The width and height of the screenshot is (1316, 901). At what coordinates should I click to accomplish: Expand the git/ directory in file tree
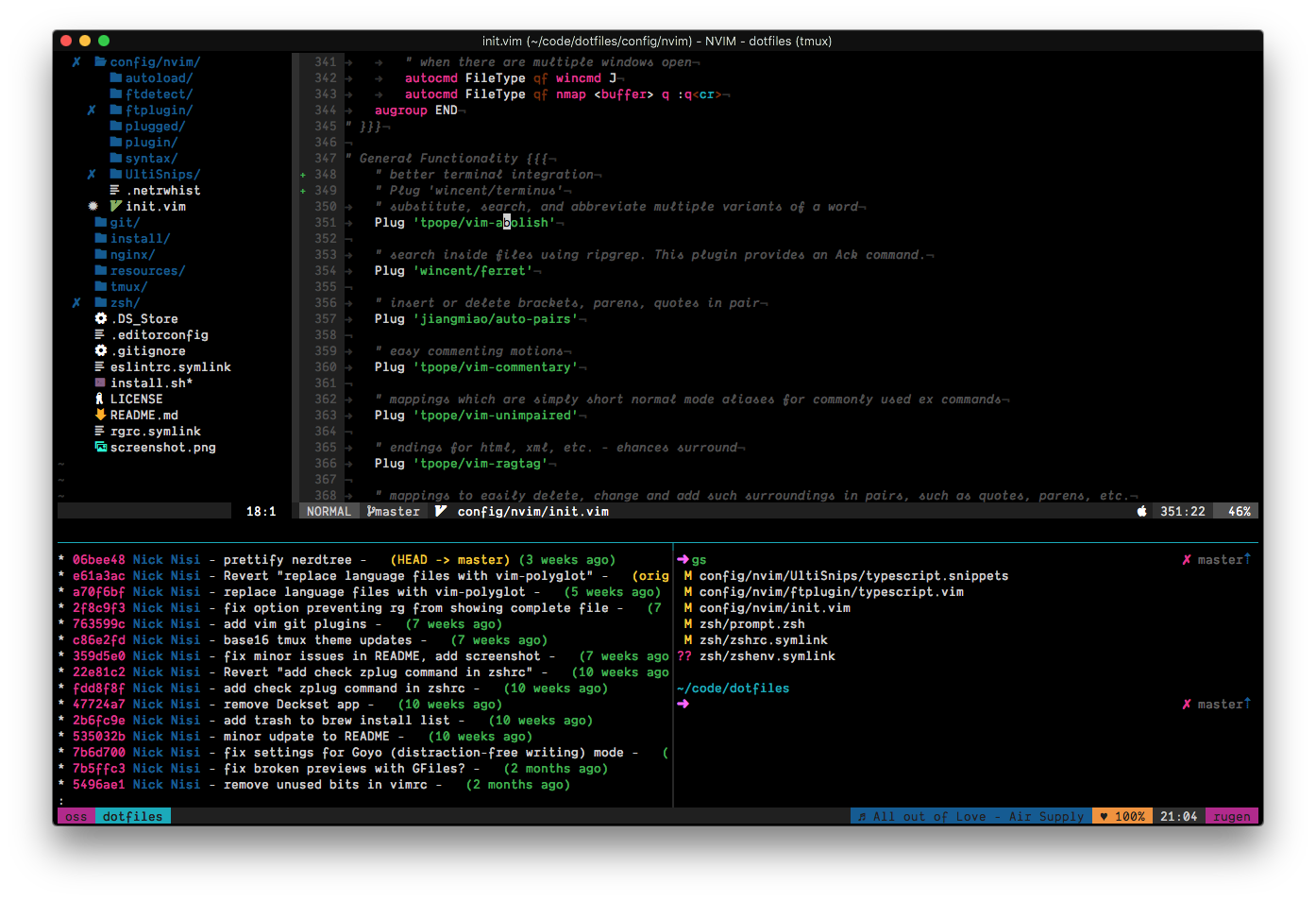125,223
